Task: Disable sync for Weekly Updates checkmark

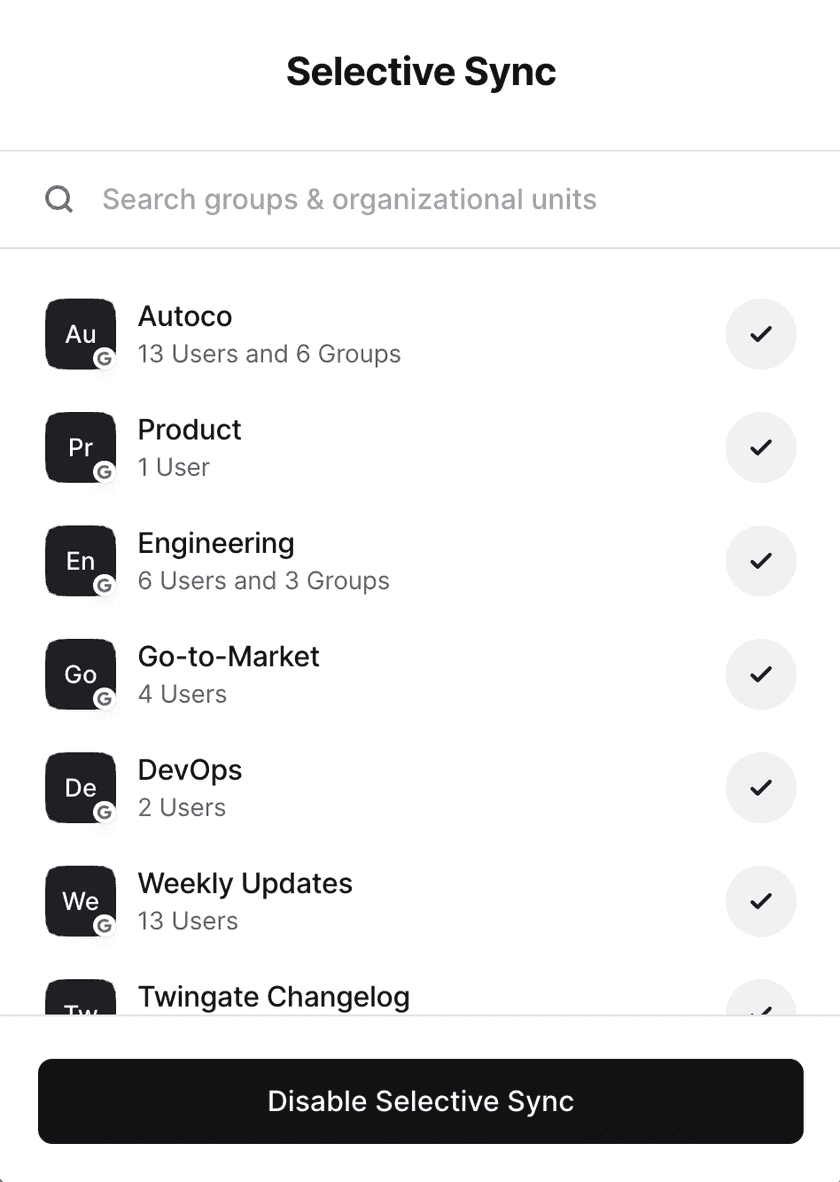Action: click(x=760, y=901)
